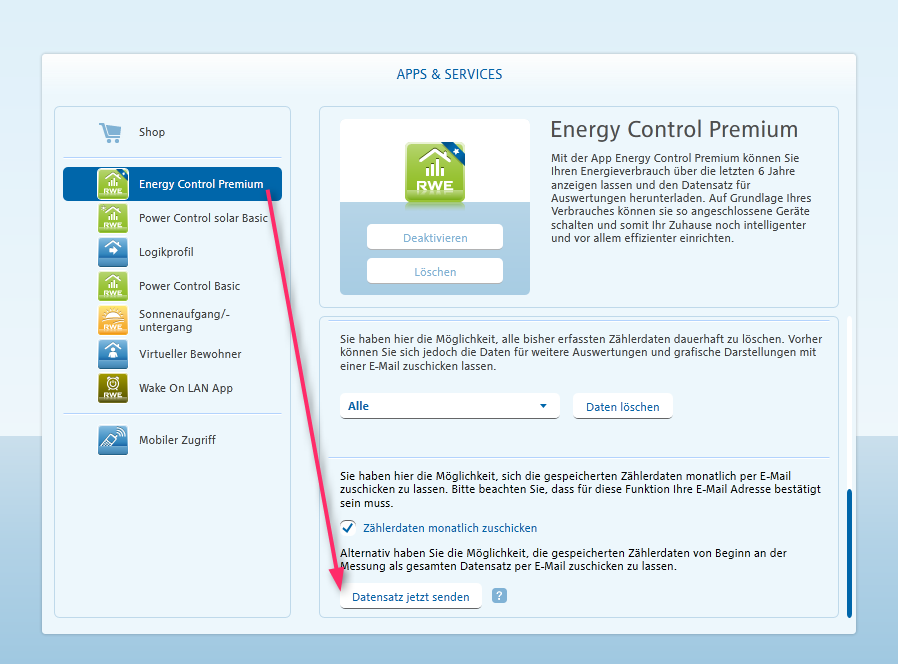The height and width of the screenshot is (664, 898).
Task: Click the Wake On LAN alarm clock icon
Action: click(x=113, y=388)
